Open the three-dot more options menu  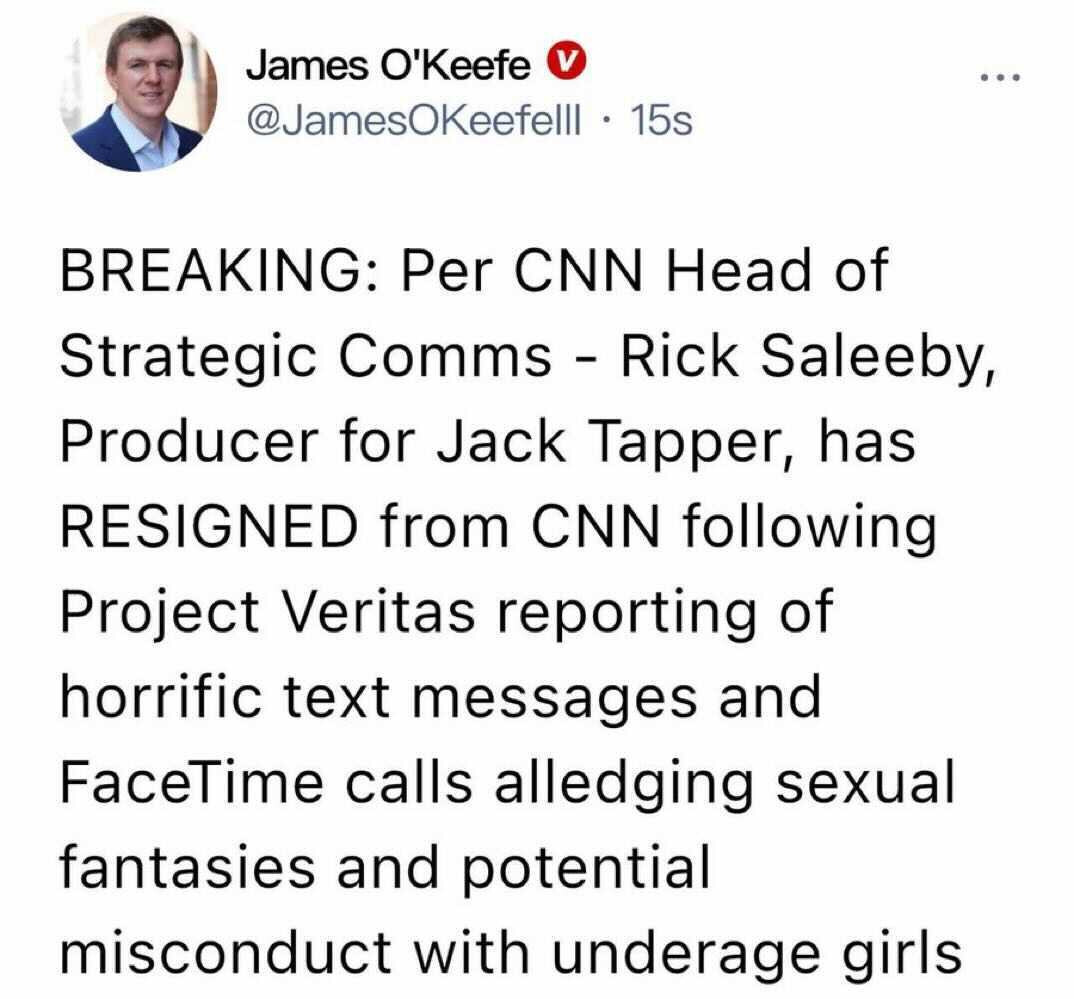click(1001, 77)
